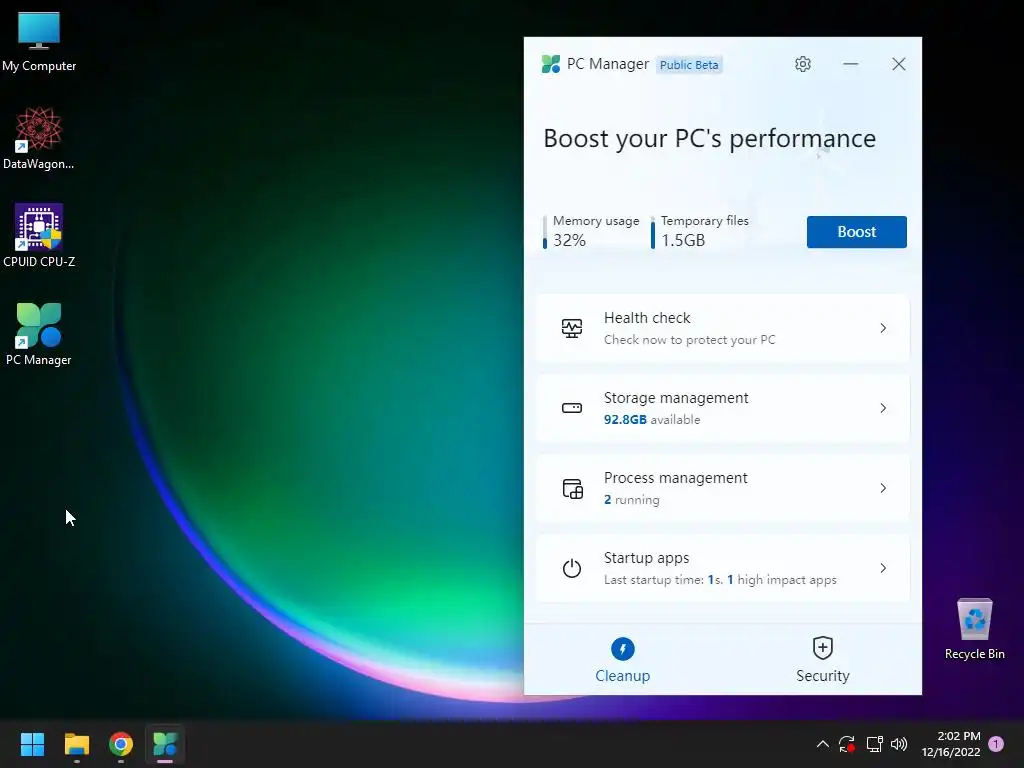Open the clock showing 2:02 PM
Screen dimensions: 1024x768
(951, 744)
